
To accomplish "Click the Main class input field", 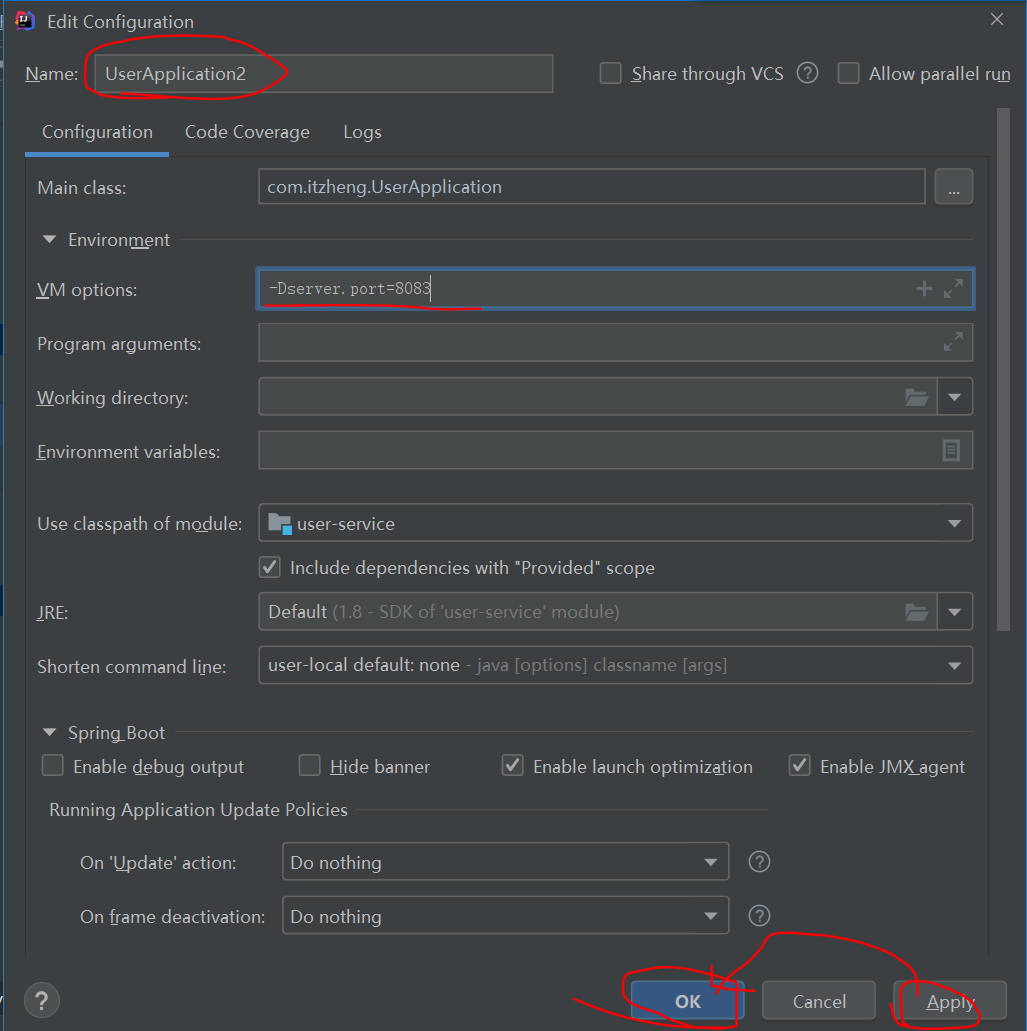I will coord(592,187).
